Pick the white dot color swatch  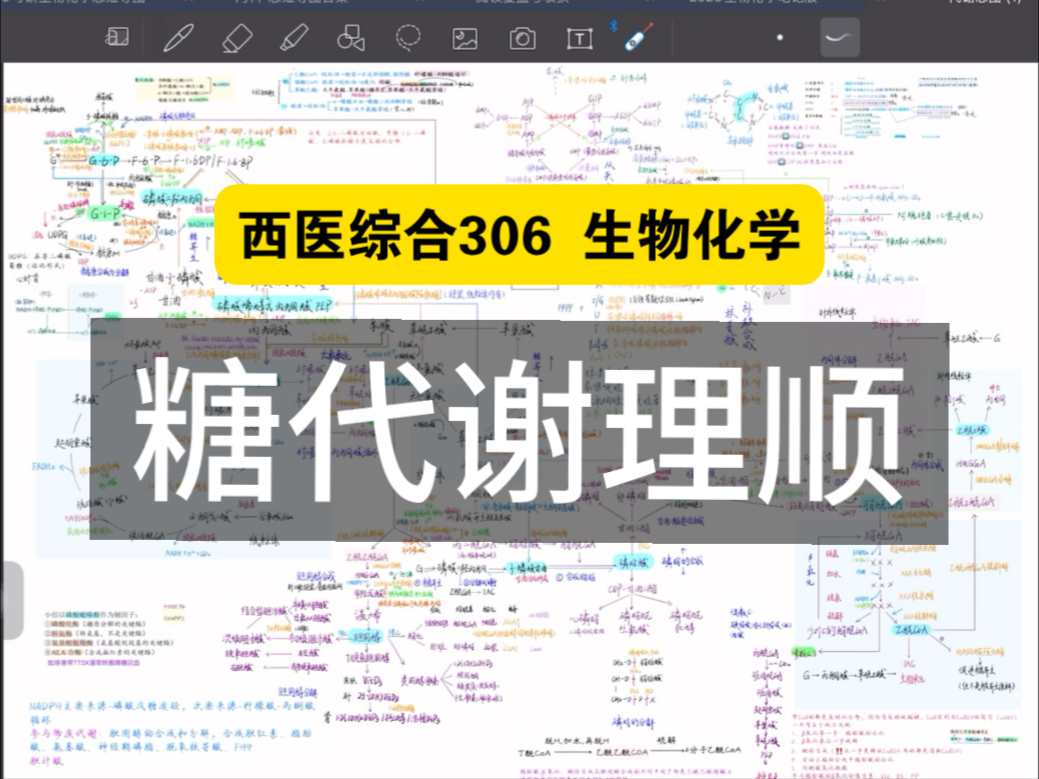click(x=781, y=38)
